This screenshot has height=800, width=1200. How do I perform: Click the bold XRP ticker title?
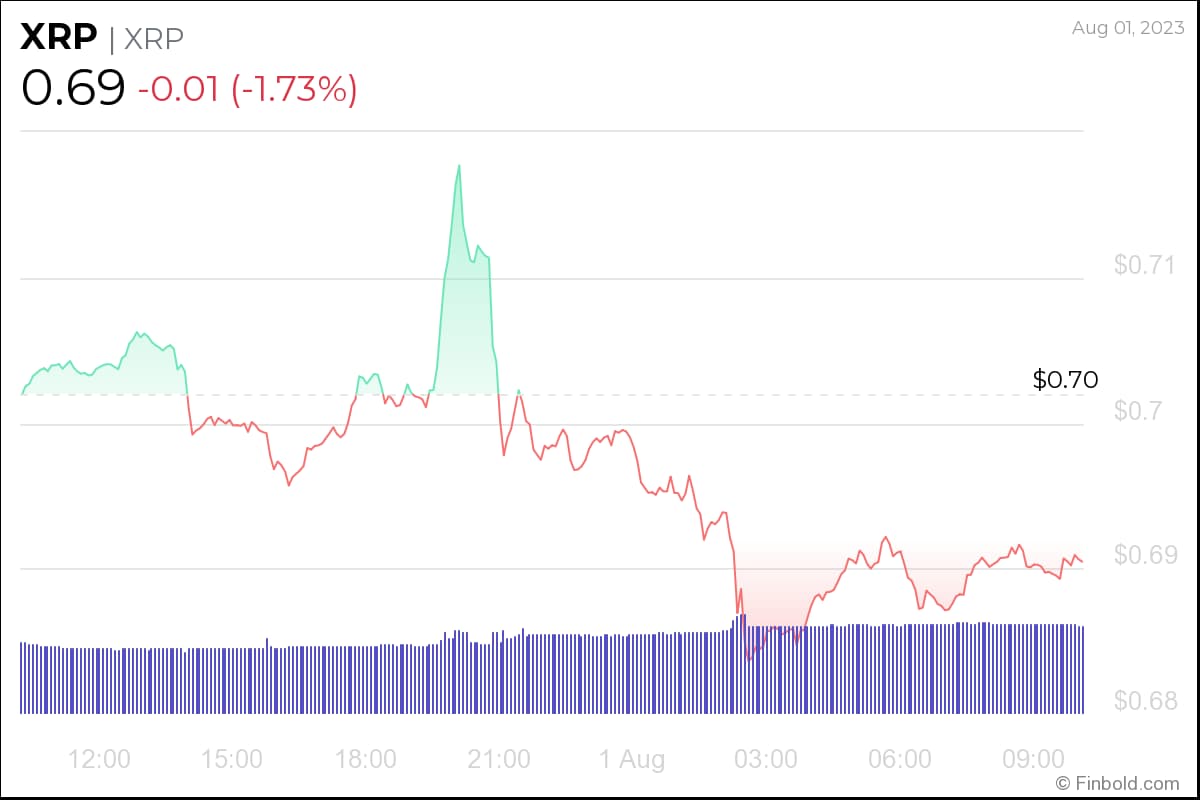tap(59, 38)
